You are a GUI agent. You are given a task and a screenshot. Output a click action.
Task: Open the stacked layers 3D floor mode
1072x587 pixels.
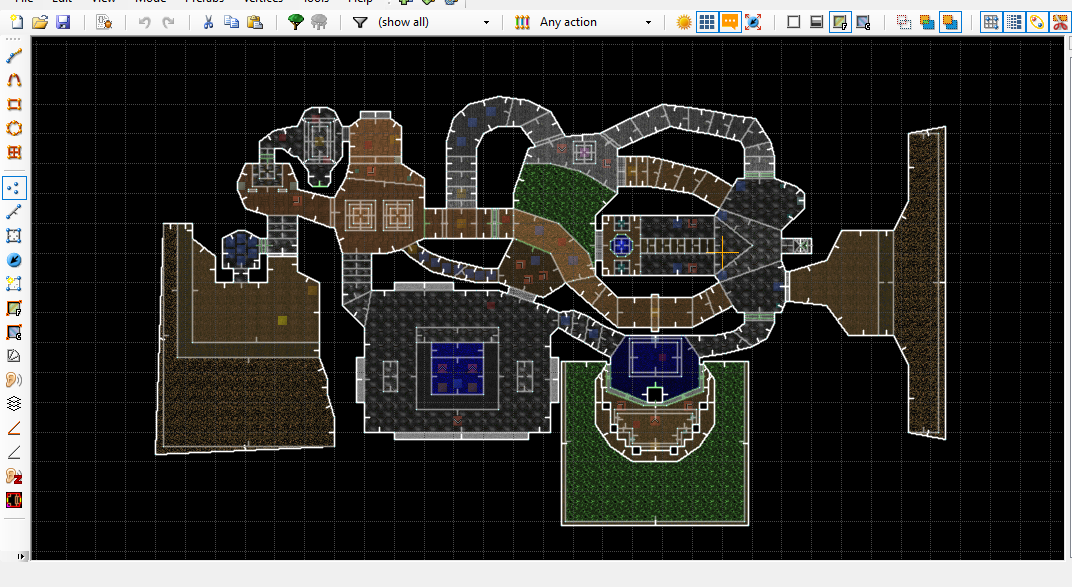[x=14, y=404]
